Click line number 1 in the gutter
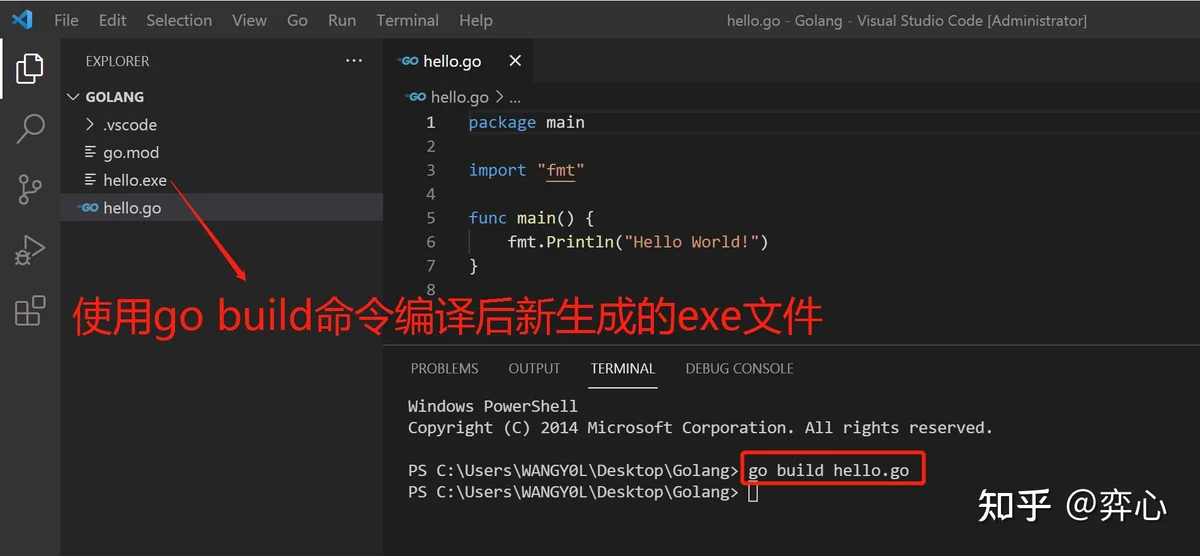This screenshot has width=1200, height=556. click(x=431, y=122)
